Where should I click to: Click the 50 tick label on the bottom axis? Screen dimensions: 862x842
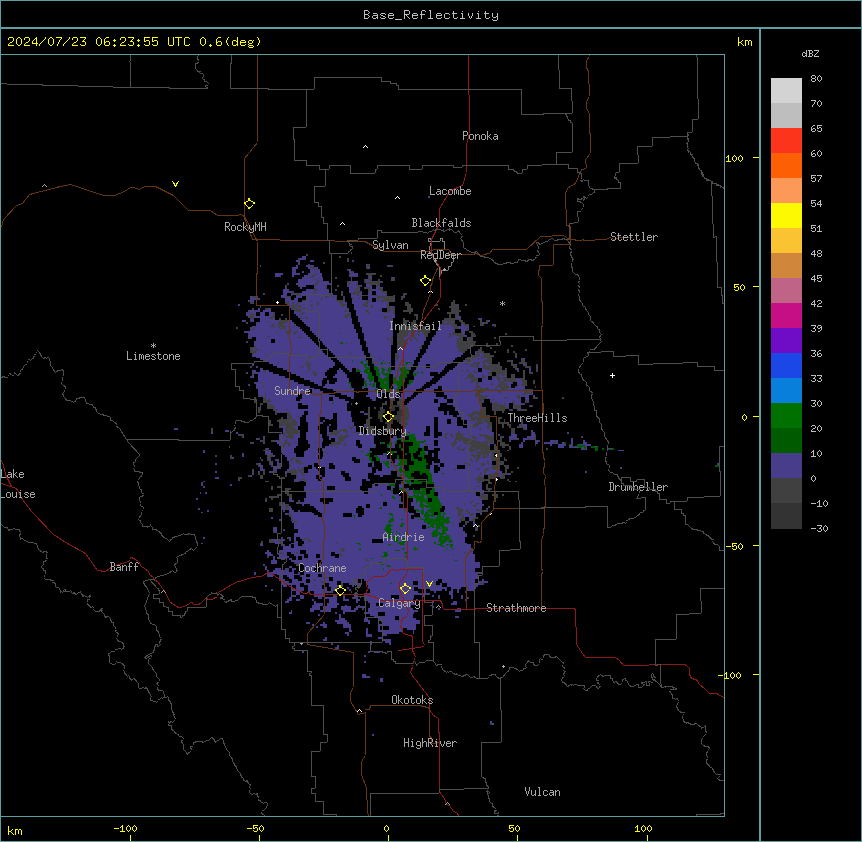(x=515, y=829)
